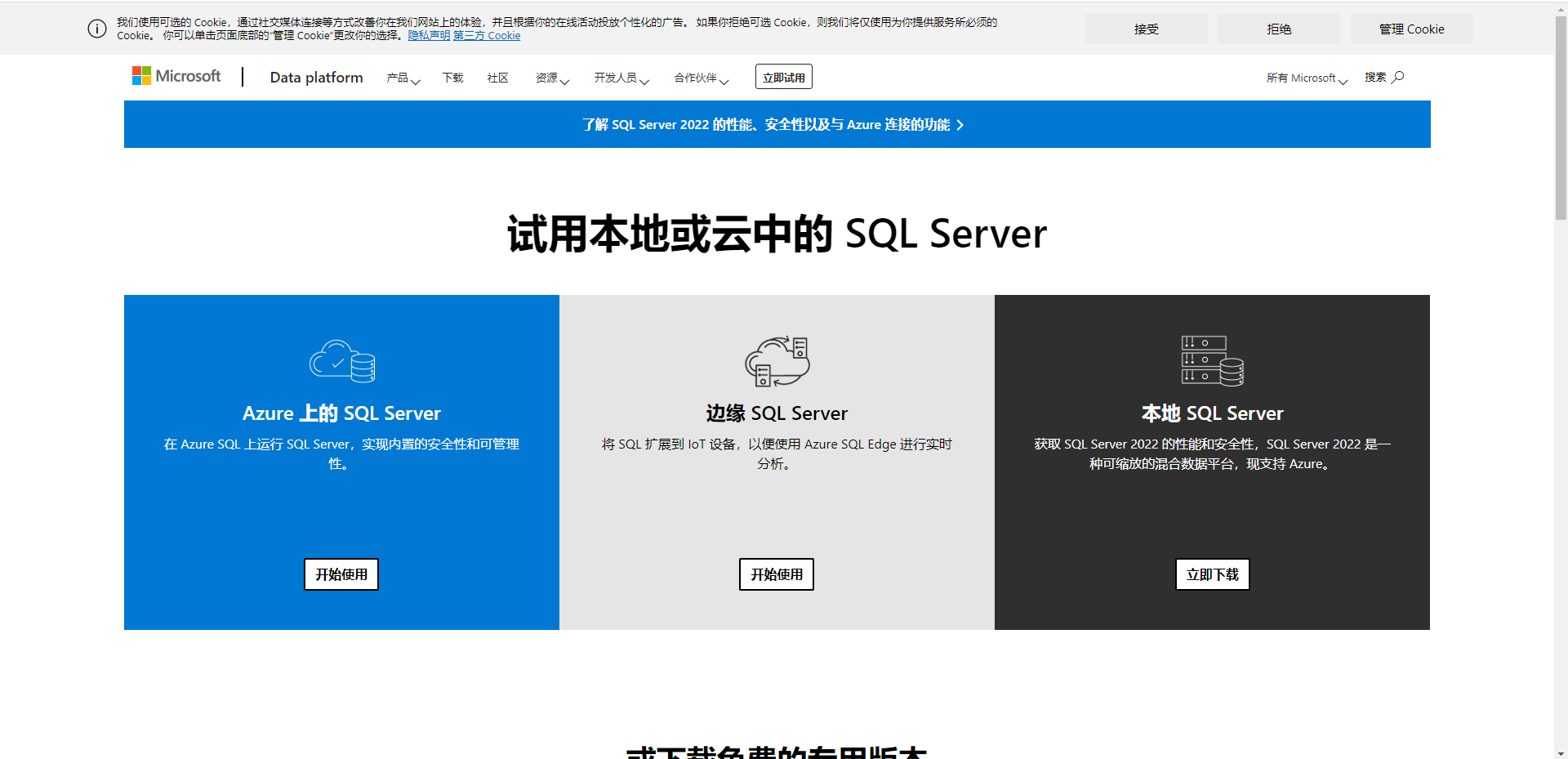Click the scrollbar up arrow
This screenshot has width=1568, height=759.
pos(1561,8)
